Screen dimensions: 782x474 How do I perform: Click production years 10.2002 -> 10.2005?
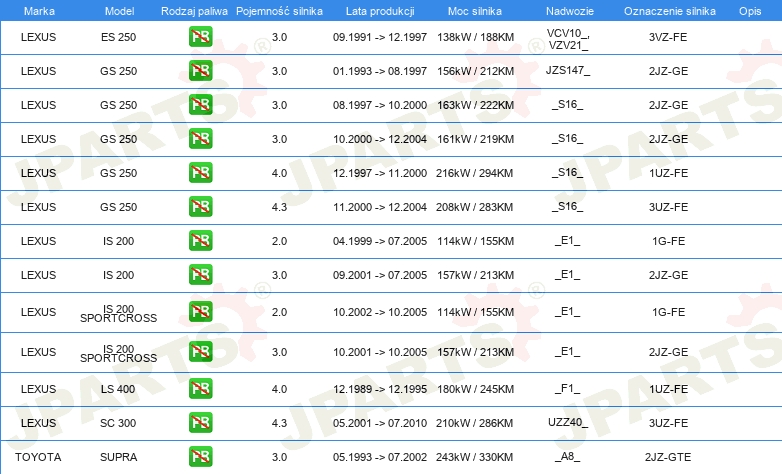[x=380, y=312]
